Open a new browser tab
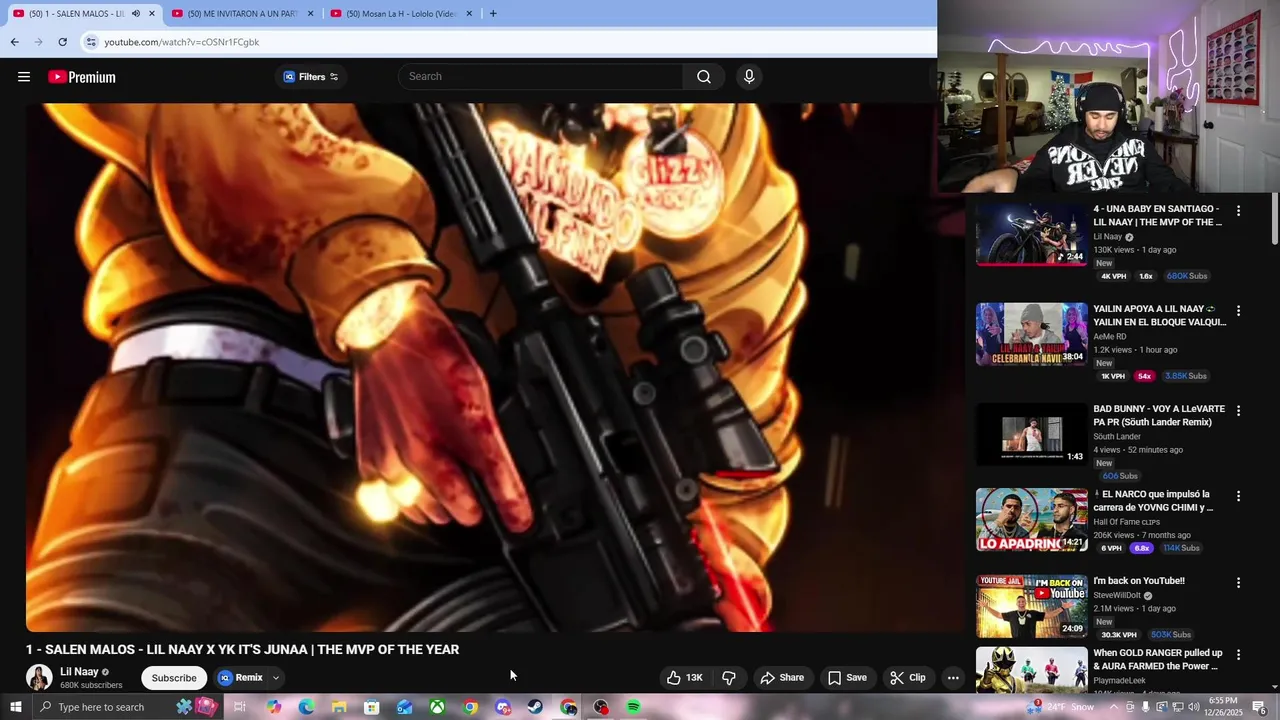 click(493, 14)
